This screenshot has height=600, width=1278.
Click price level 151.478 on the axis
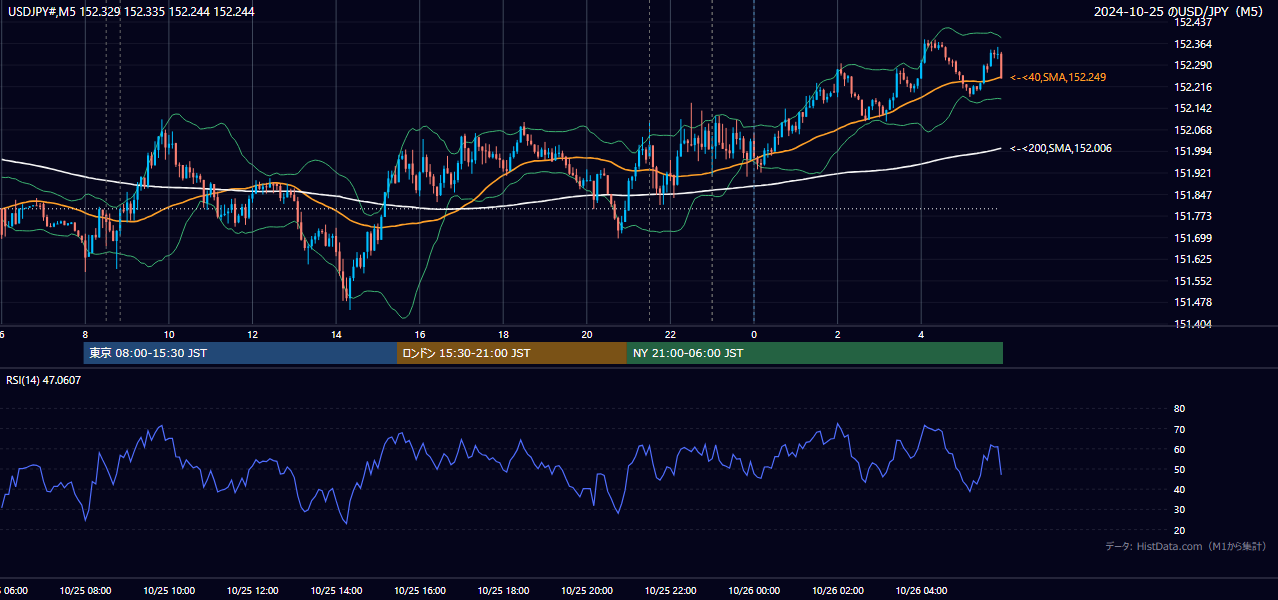tap(1192, 302)
